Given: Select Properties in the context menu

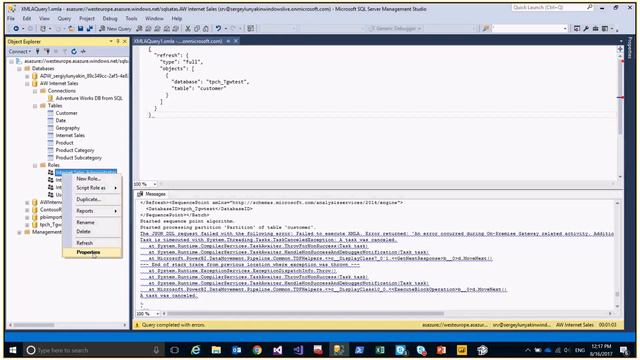Looking at the screenshot, I should [92, 252].
